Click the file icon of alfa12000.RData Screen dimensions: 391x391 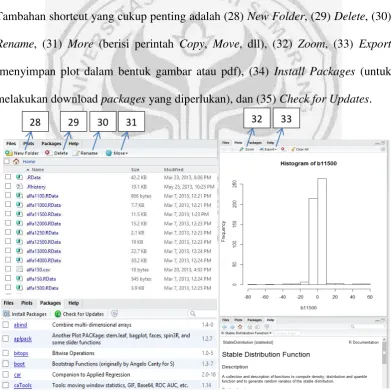tap(19, 223)
